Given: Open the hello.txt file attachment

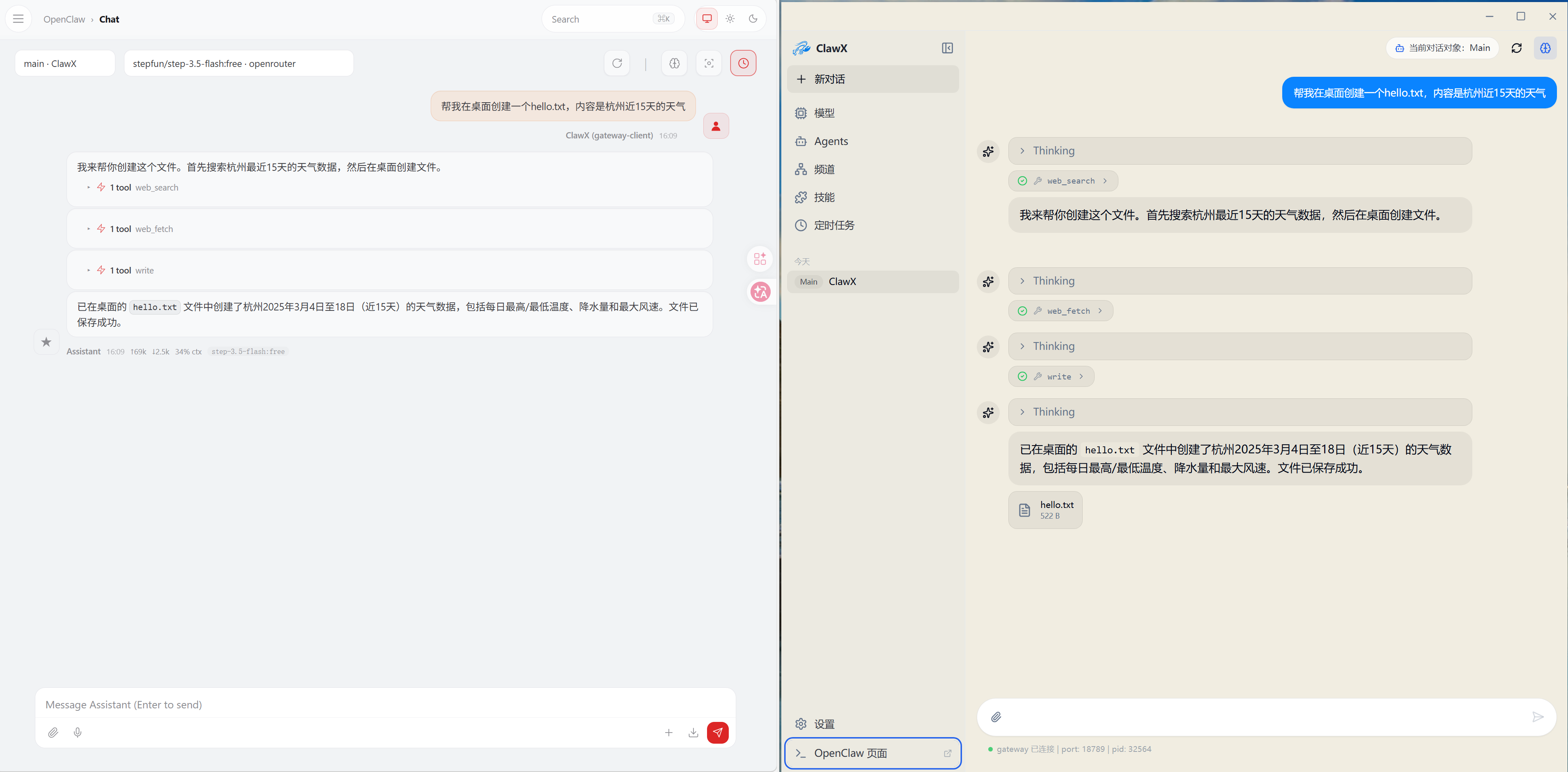Looking at the screenshot, I should (1045, 510).
